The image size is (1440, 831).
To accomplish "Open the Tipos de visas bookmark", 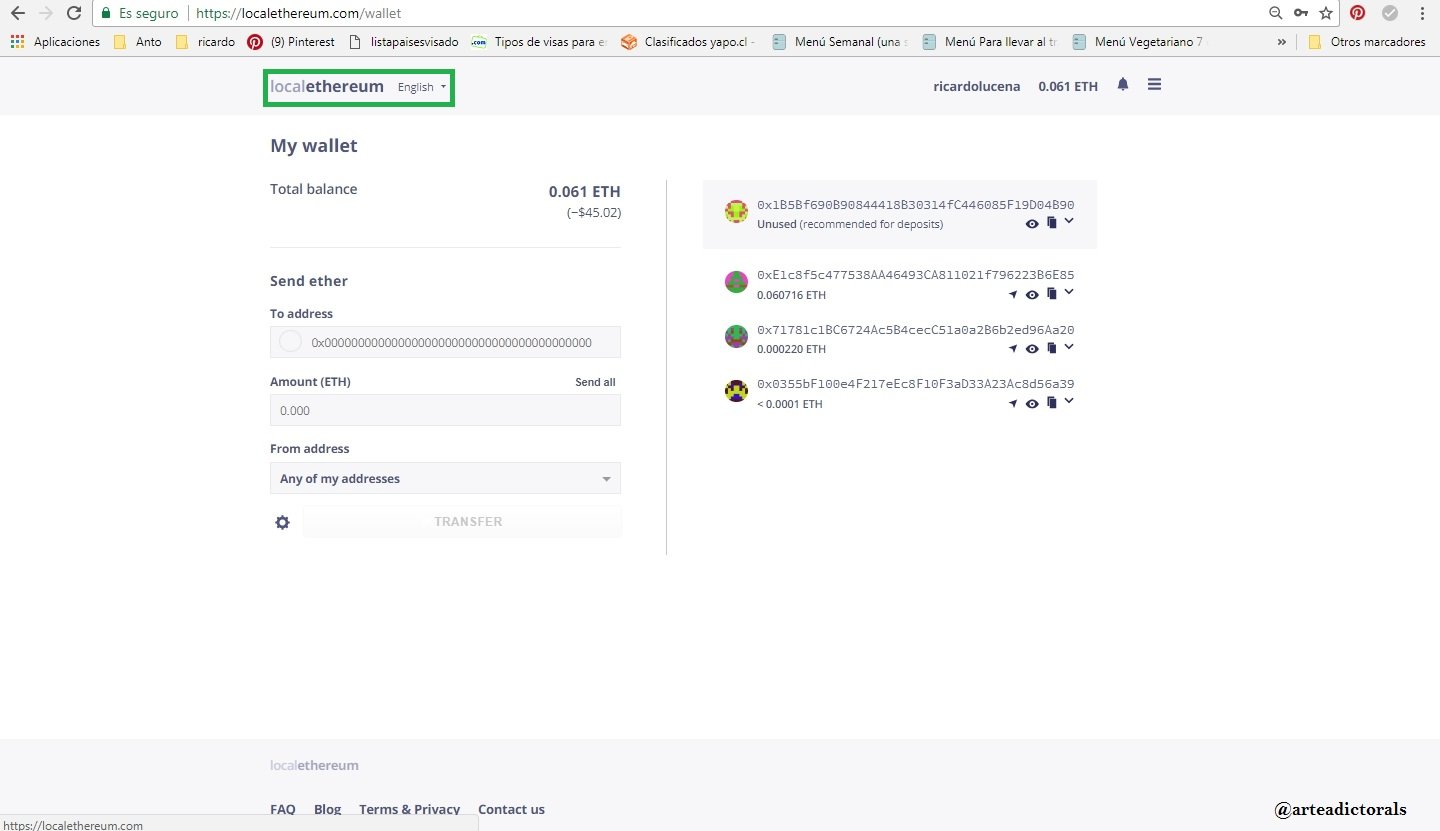I will point(538,42).
